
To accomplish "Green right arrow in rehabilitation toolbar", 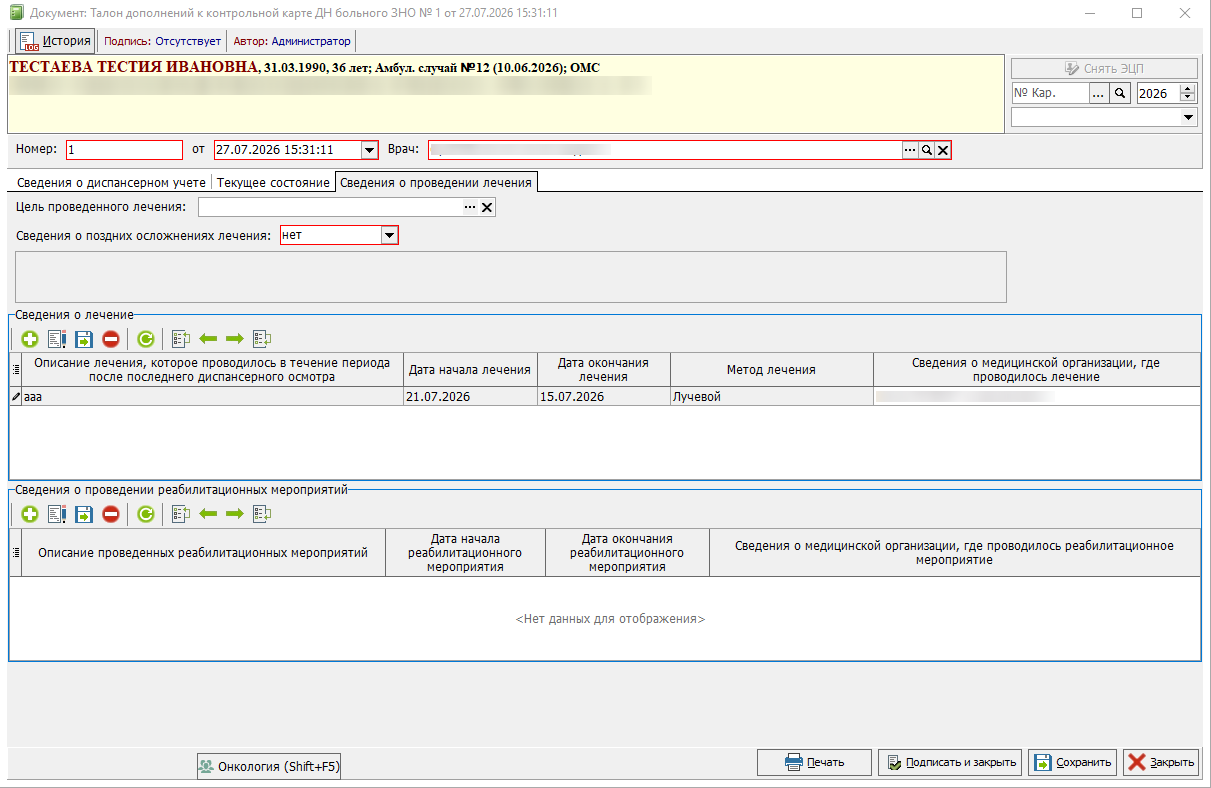I will pyautogui.click(x=235, y=514).
